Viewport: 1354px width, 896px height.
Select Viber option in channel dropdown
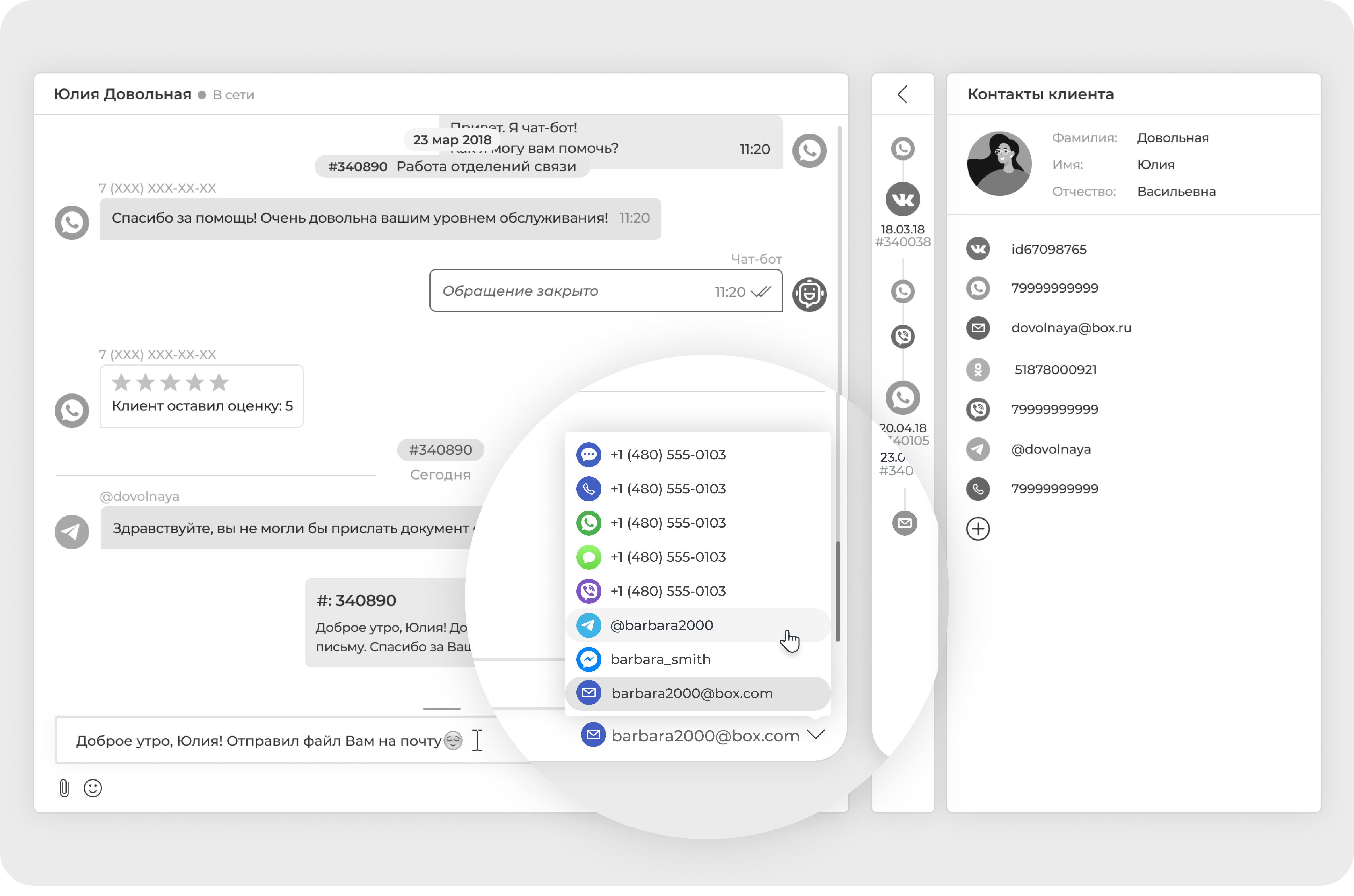[697, 592]
